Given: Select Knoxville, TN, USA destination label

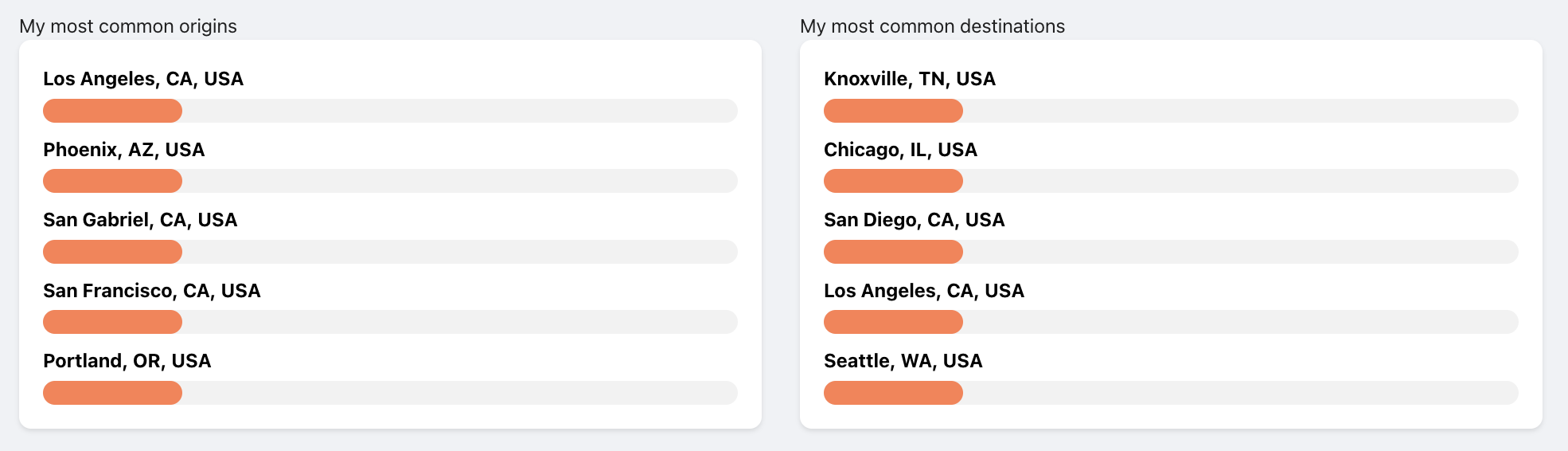Looking at the screenshot, I should pyautogui.click(x=910, y=79).
